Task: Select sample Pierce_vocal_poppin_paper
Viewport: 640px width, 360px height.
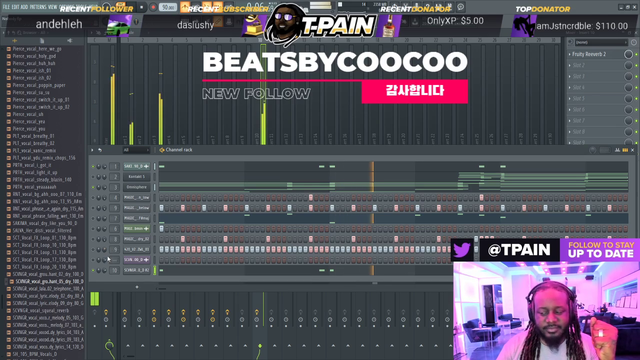Action: click(x=39, y=85)
